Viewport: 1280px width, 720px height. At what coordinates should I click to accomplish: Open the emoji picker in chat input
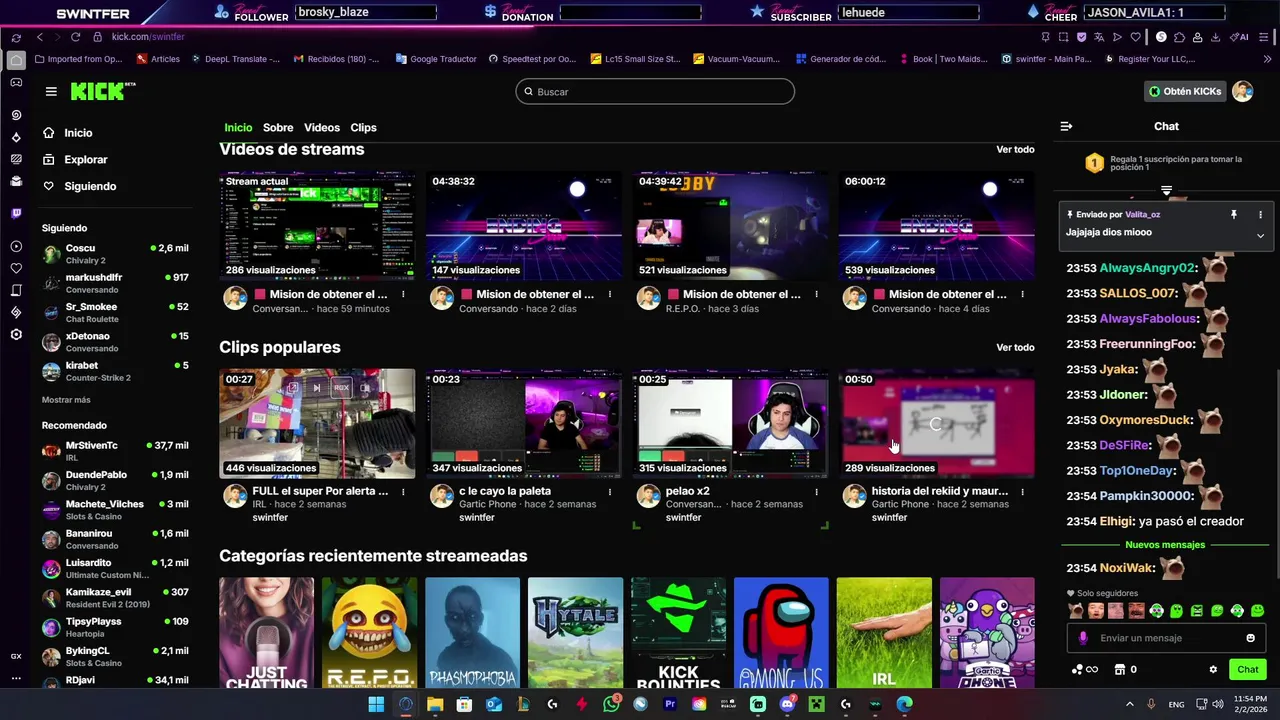tap(1250, 638)
